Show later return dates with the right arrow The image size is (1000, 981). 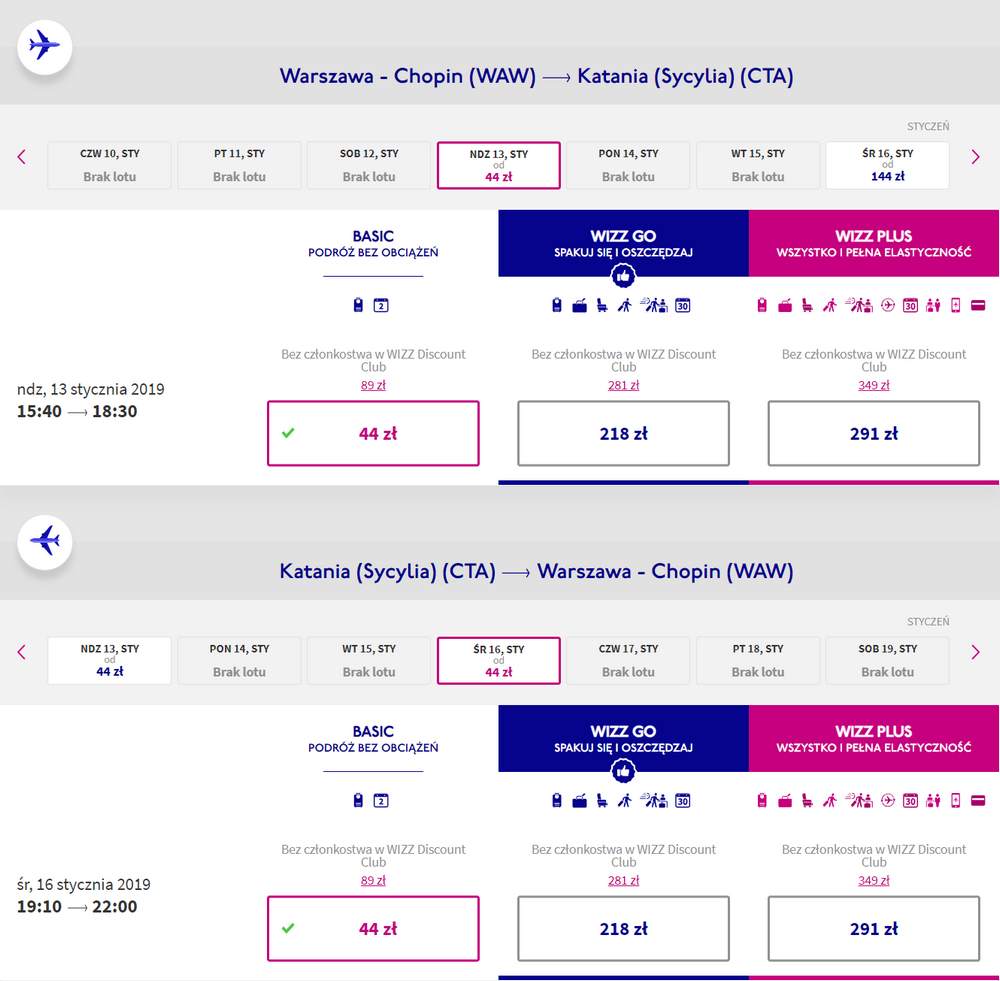point(975,652)
